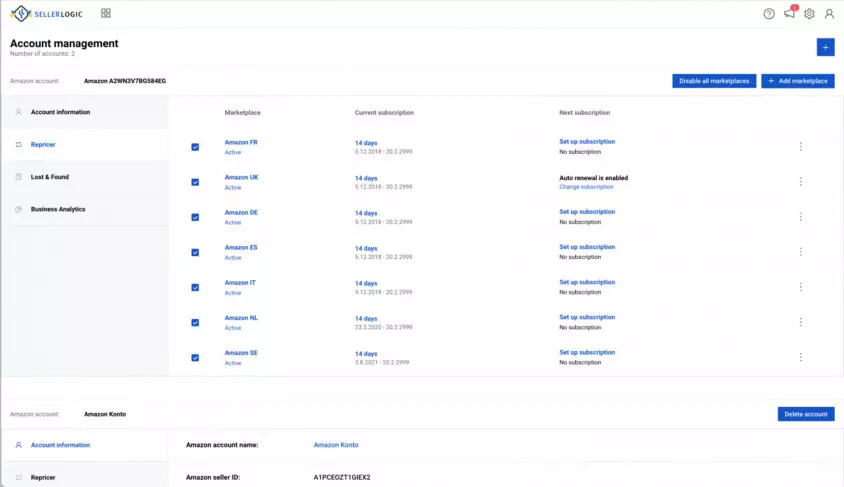Click Change subscription link for Amazon UK
Image resolution: width=844 pixels, height=487 pixels.
(586, 187)
